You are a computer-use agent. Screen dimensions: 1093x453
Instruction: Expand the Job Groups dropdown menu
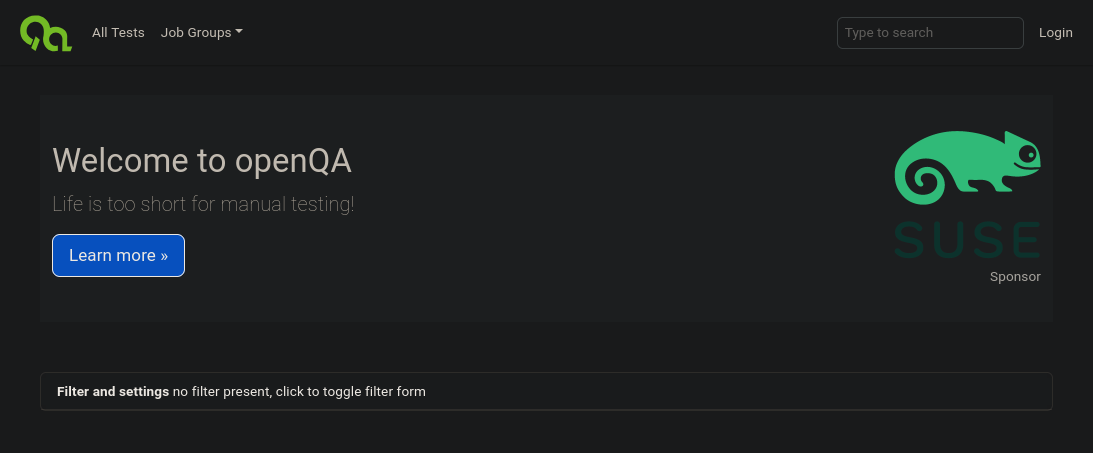[x=201, y=32]
